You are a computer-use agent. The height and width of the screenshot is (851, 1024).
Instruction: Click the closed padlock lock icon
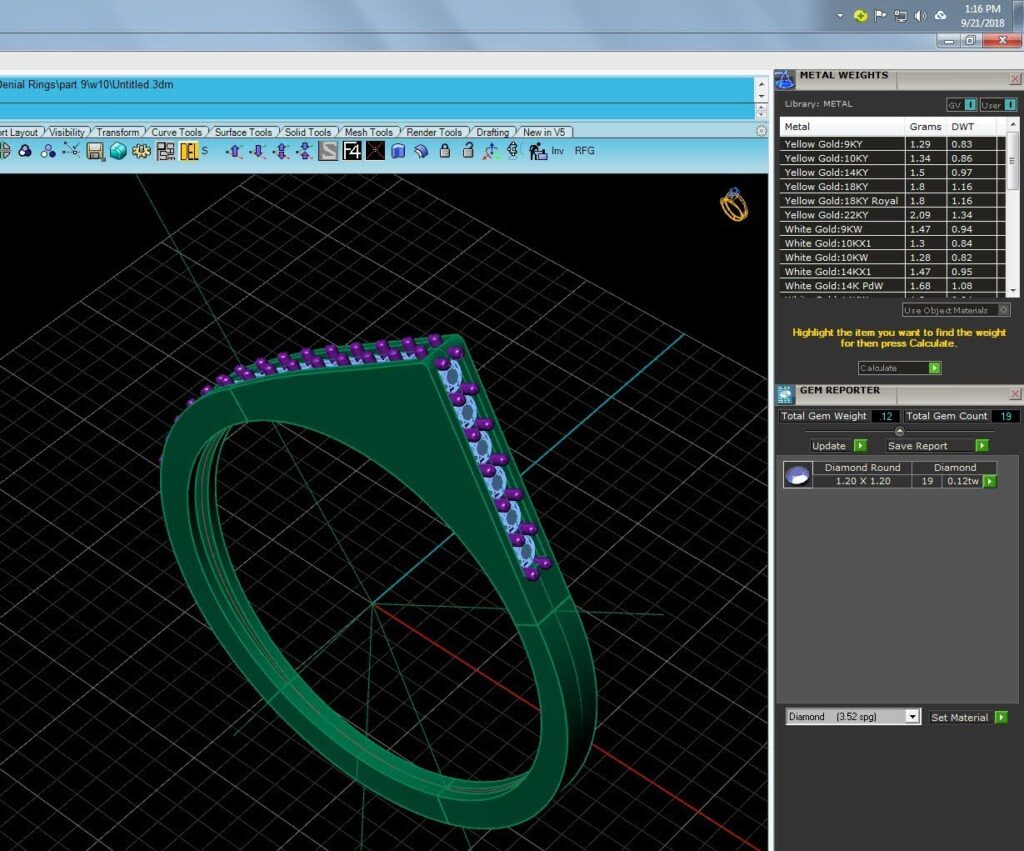pyautogui.click(x=445, y=152)
